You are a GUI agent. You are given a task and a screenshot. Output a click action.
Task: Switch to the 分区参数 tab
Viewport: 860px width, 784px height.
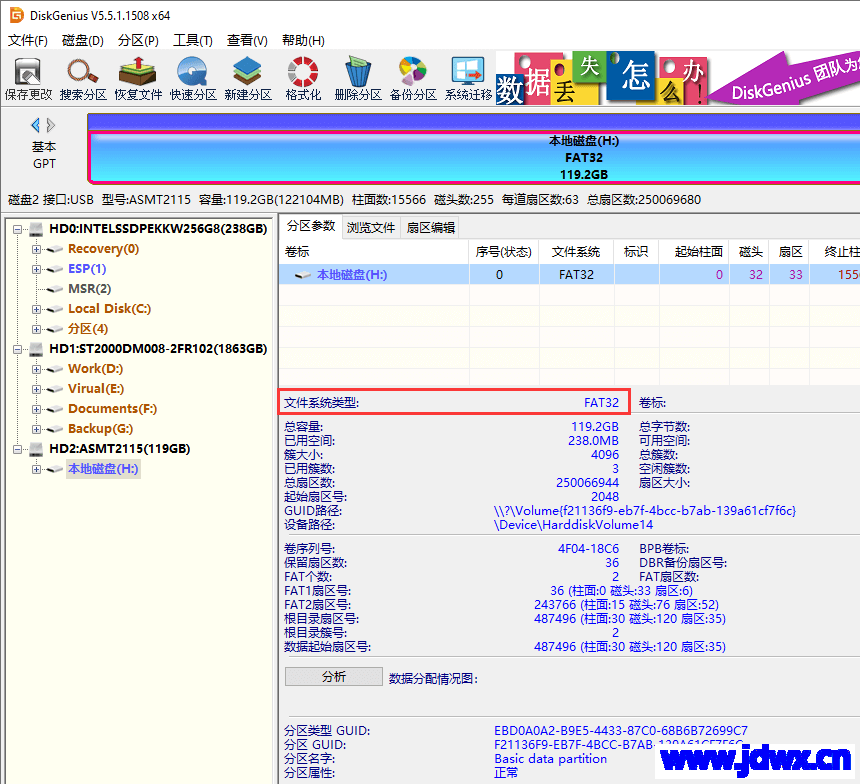311,226
